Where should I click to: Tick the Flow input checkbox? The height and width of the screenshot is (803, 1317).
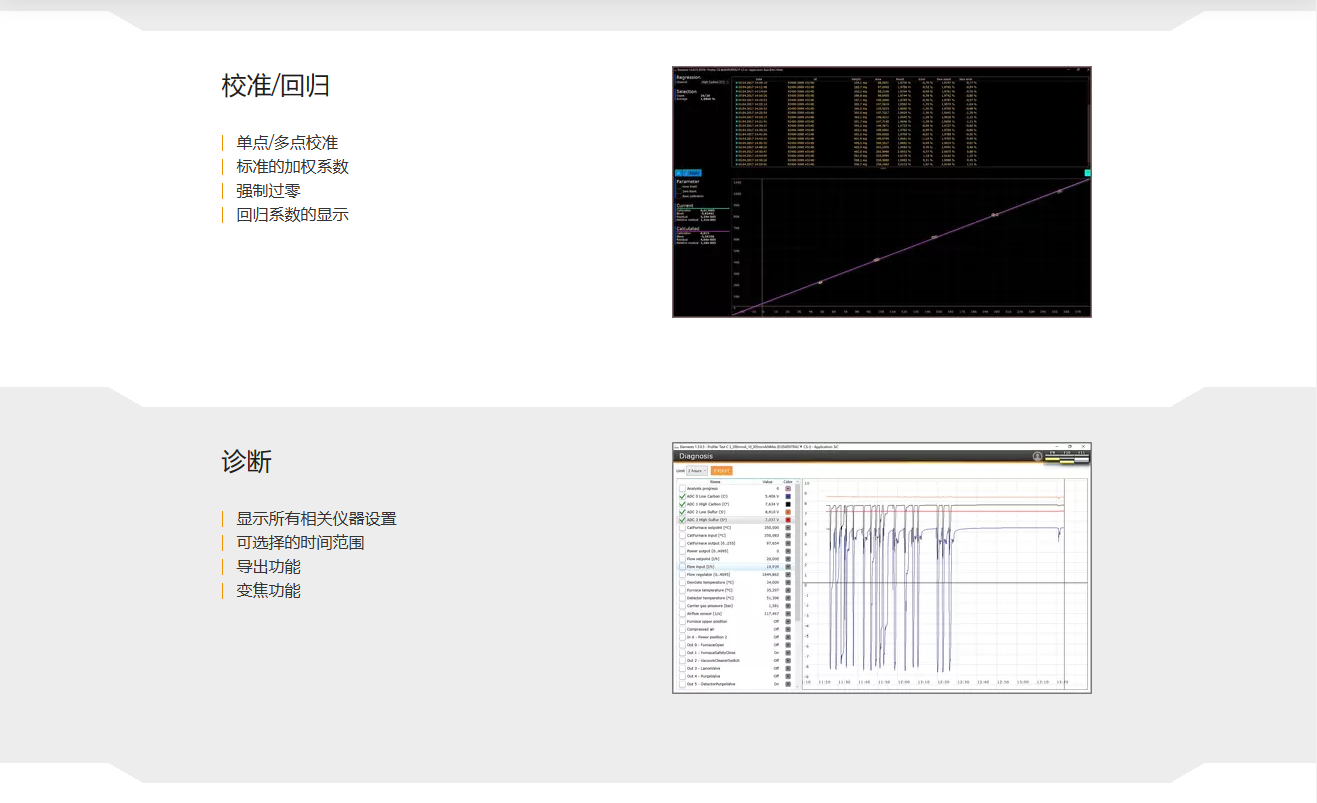pos(682,567)
